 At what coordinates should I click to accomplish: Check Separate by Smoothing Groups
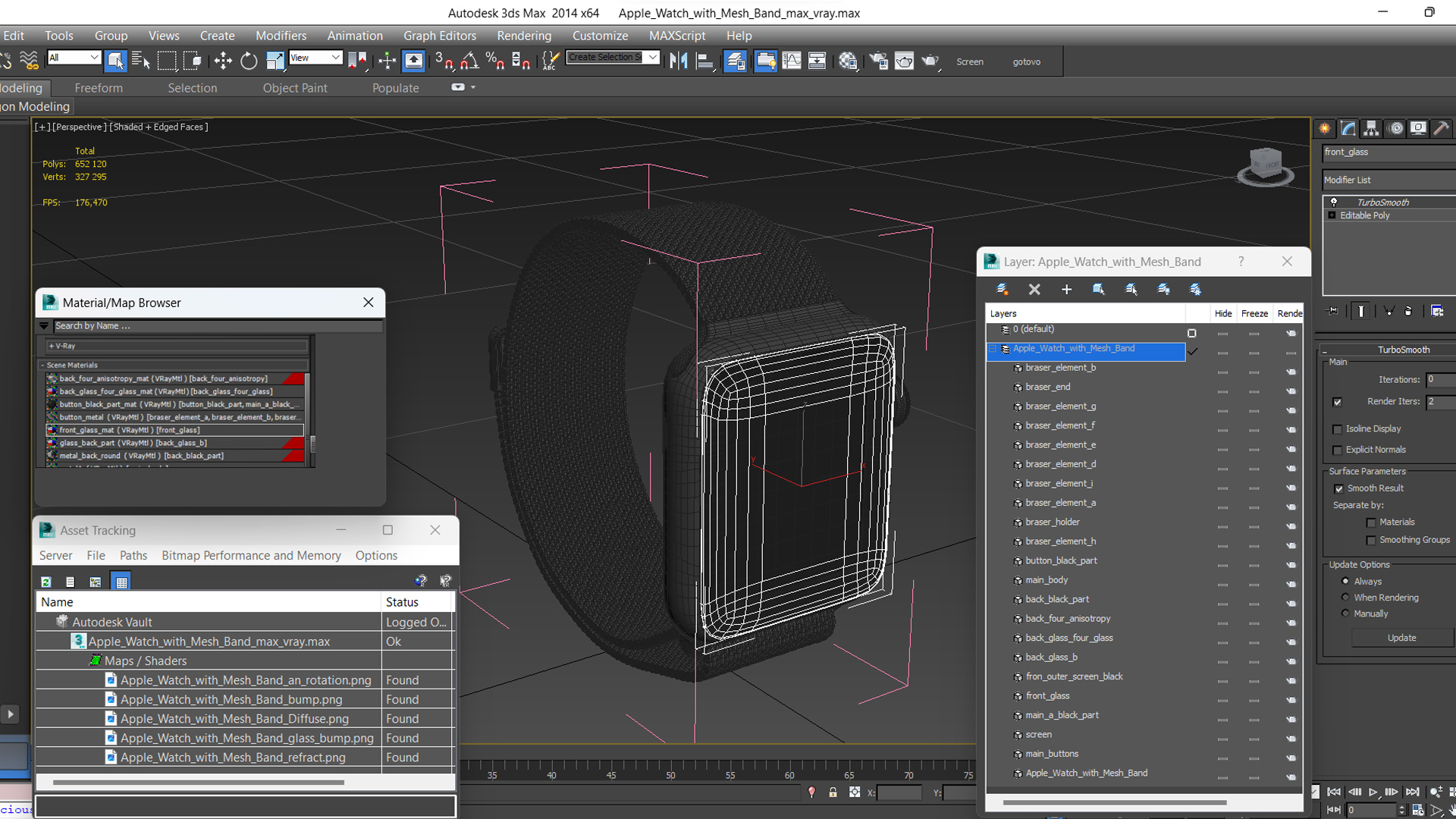click(1371, 541)
